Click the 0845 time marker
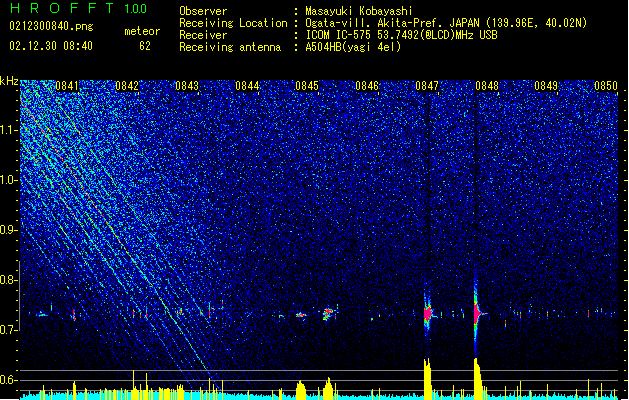The width and height of the screenshot is (629, 400). click(307, 86)
